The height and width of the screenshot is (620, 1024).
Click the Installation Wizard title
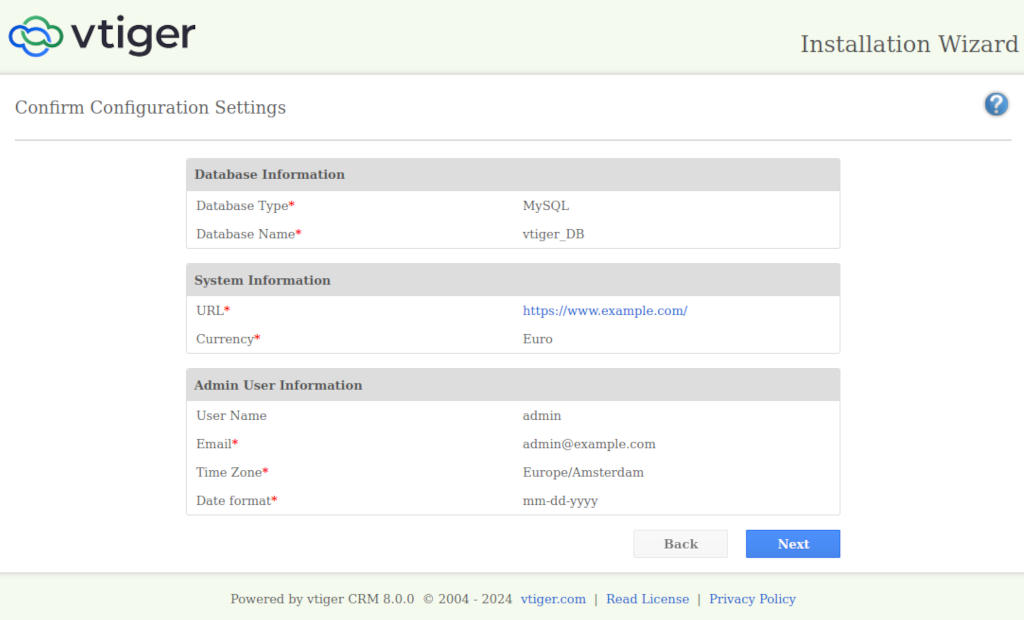909,44
